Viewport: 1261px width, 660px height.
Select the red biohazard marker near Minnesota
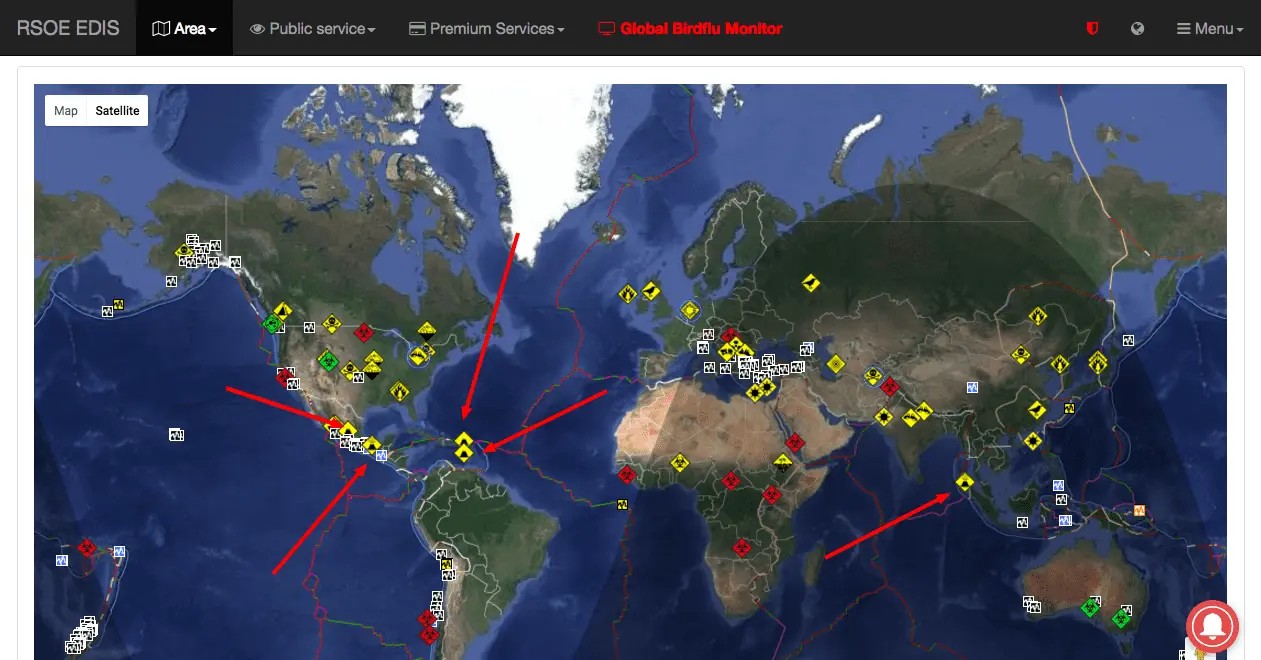point(365,332)
